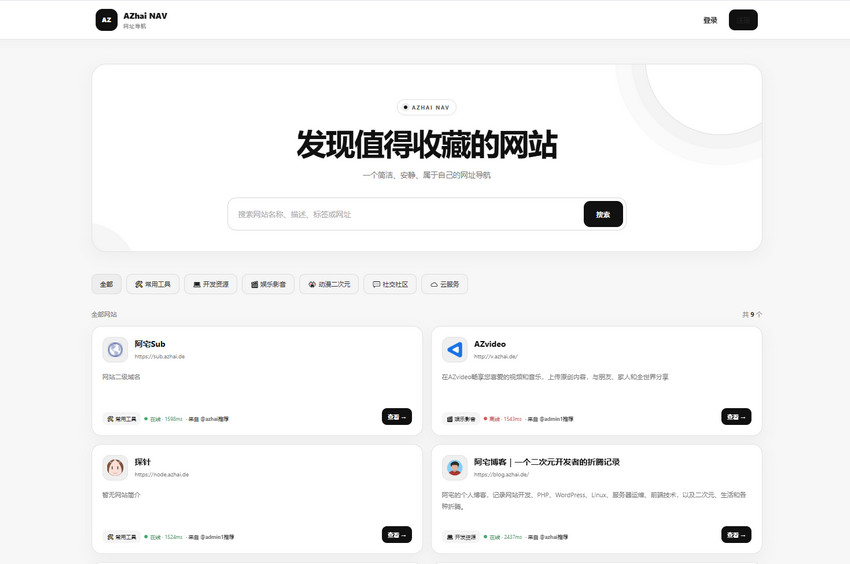The width and height of the screenshot is (850, 564).
Task: Click the red 1543ms status on AZvideo
Action: point(503,419)
